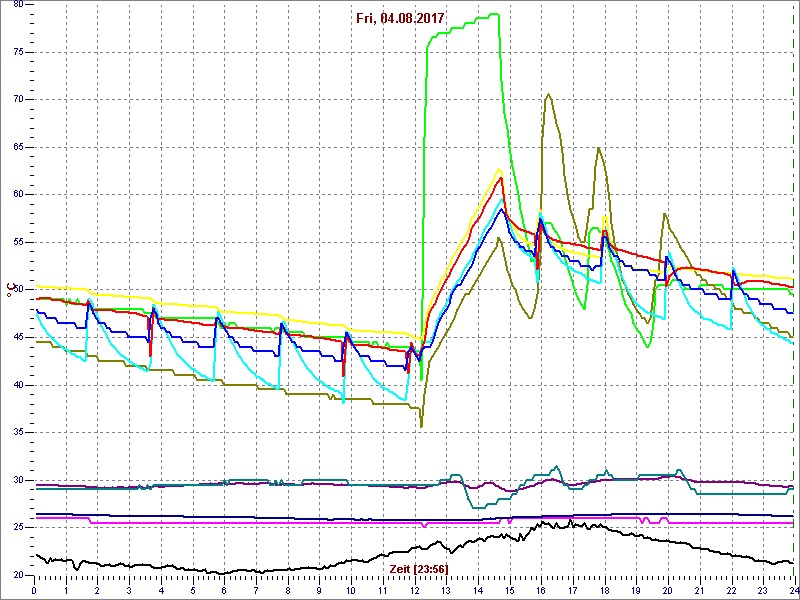Screen dimensions: 800x600
Task: Select the 40 tick label on temperature axis
Action: click(x=18, y=385)
